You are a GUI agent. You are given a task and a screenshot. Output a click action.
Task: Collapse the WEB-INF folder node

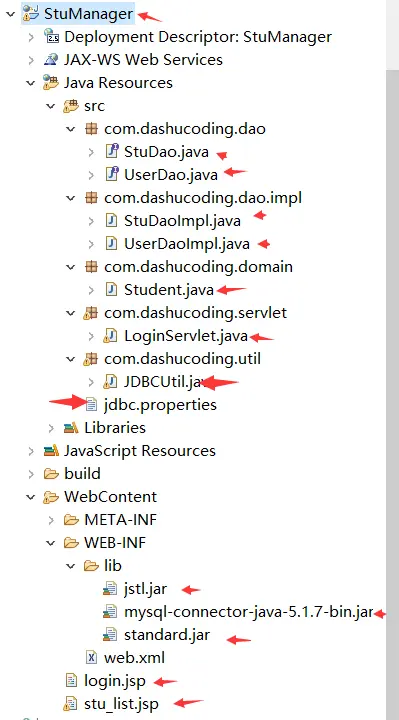coord(51,543)
